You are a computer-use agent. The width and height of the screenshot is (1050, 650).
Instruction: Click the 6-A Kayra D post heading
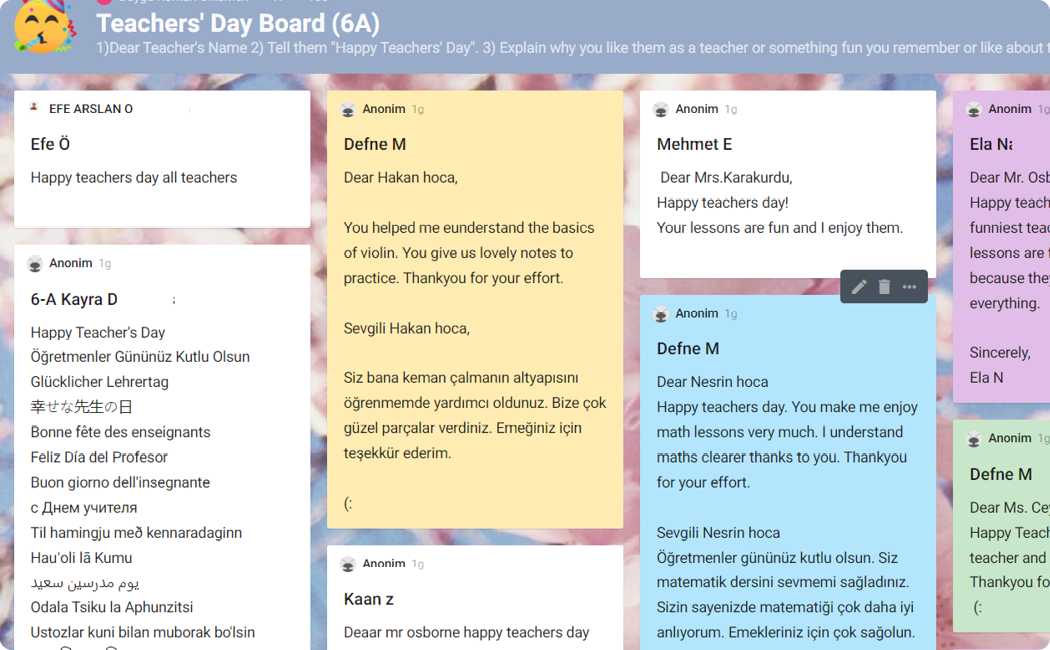click(74, 299)
